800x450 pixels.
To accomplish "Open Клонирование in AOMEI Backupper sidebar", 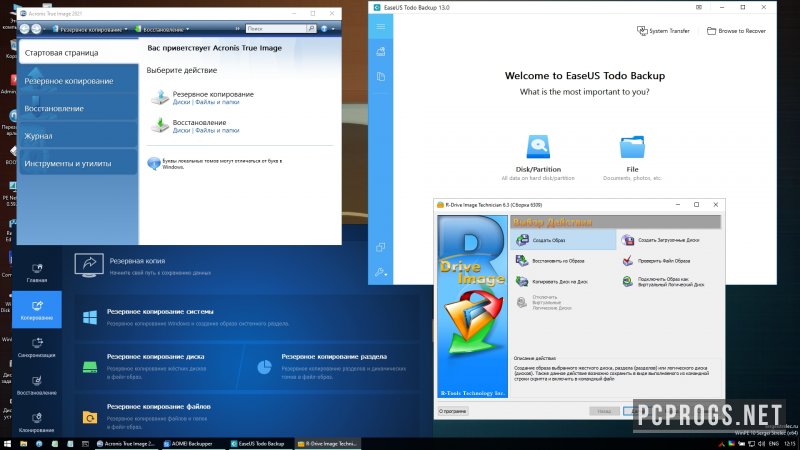I will coord(37,422).
